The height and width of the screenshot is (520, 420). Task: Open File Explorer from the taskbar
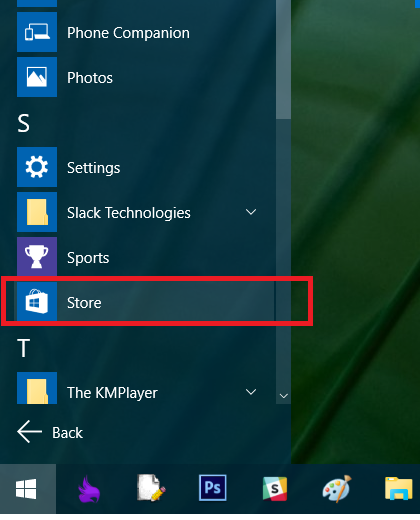tap(399, 488)
